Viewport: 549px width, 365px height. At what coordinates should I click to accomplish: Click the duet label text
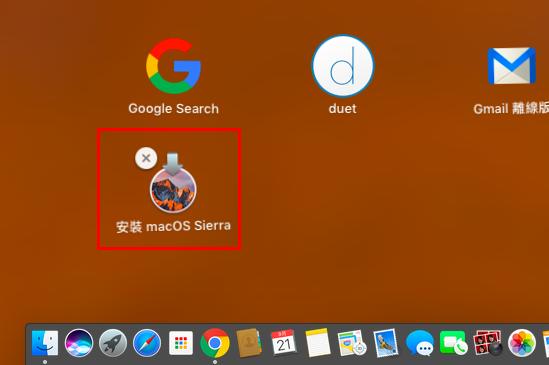tap(342, 109)
